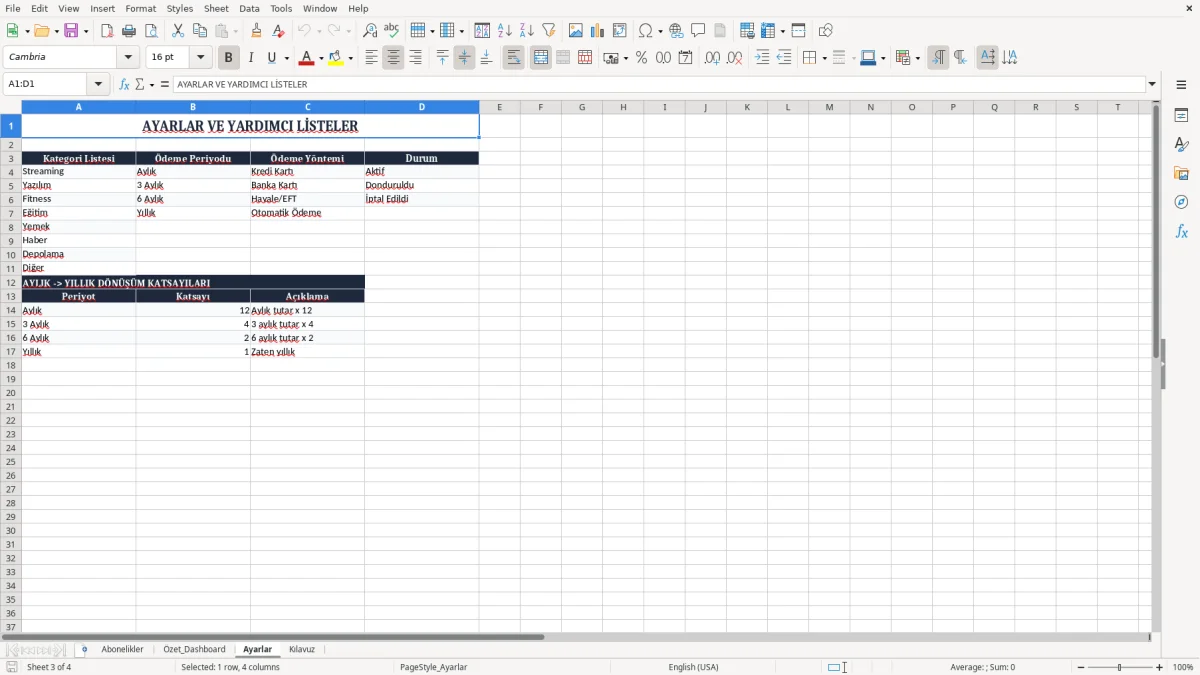Click zoom out minus button
Viewport: 1200px width, 675px height.
[x=1081, y=667]
